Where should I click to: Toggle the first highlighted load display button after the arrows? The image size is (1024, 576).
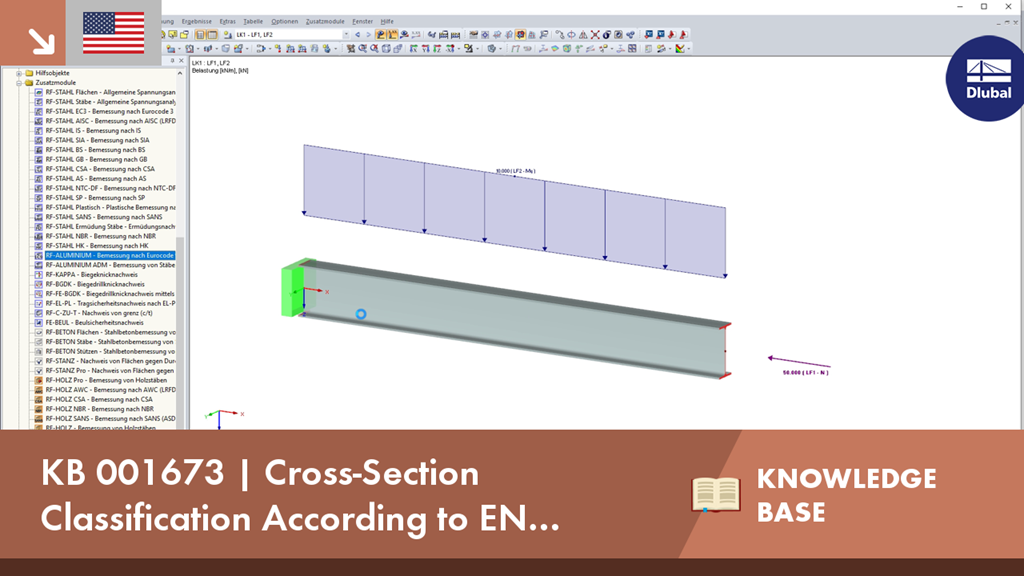click(380, 35)
